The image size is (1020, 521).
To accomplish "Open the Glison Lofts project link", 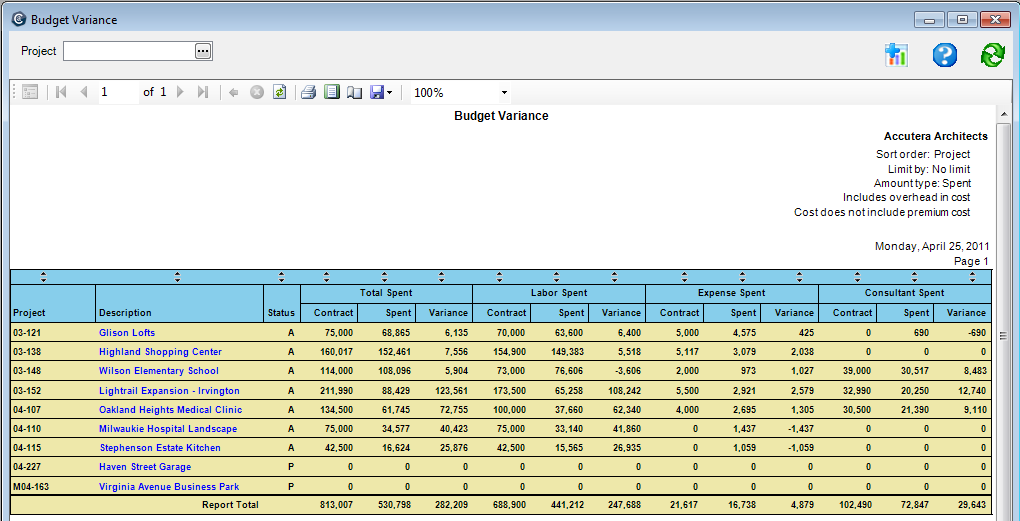I will click(127, 333).
